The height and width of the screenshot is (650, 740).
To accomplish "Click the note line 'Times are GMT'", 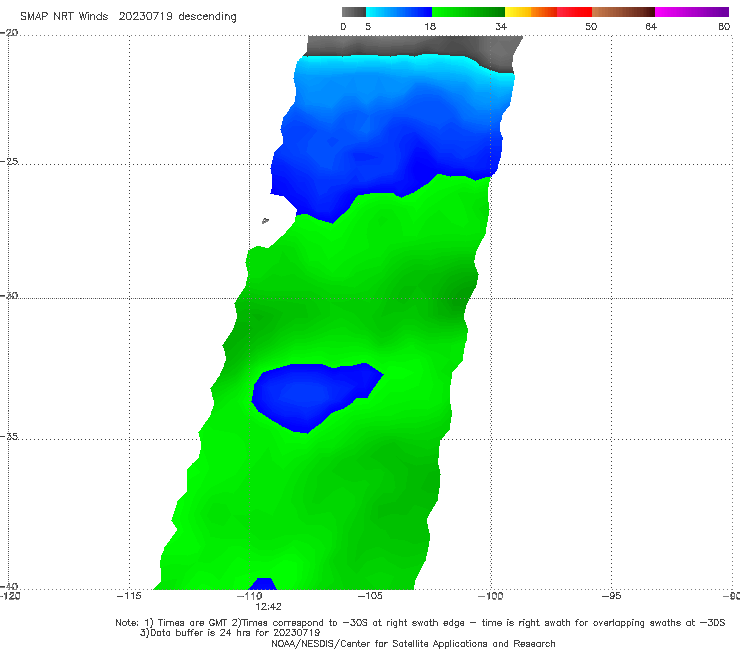I will click(x=193, y=623).
